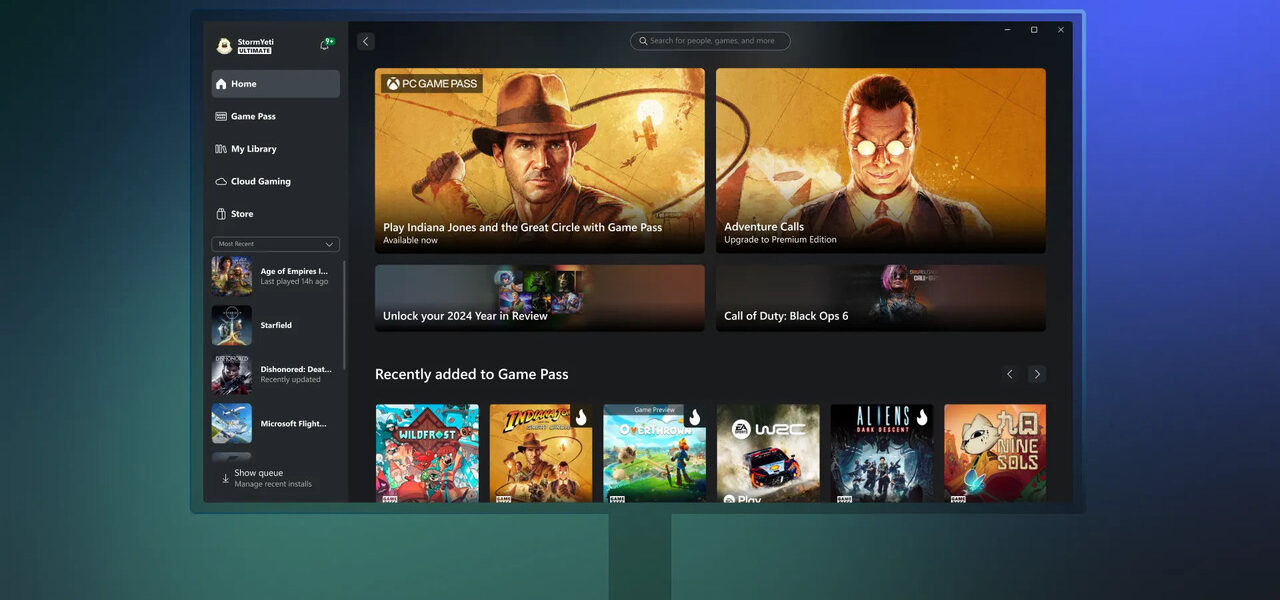Open the Indiana Jones Great Circle banner

(540, 160)
